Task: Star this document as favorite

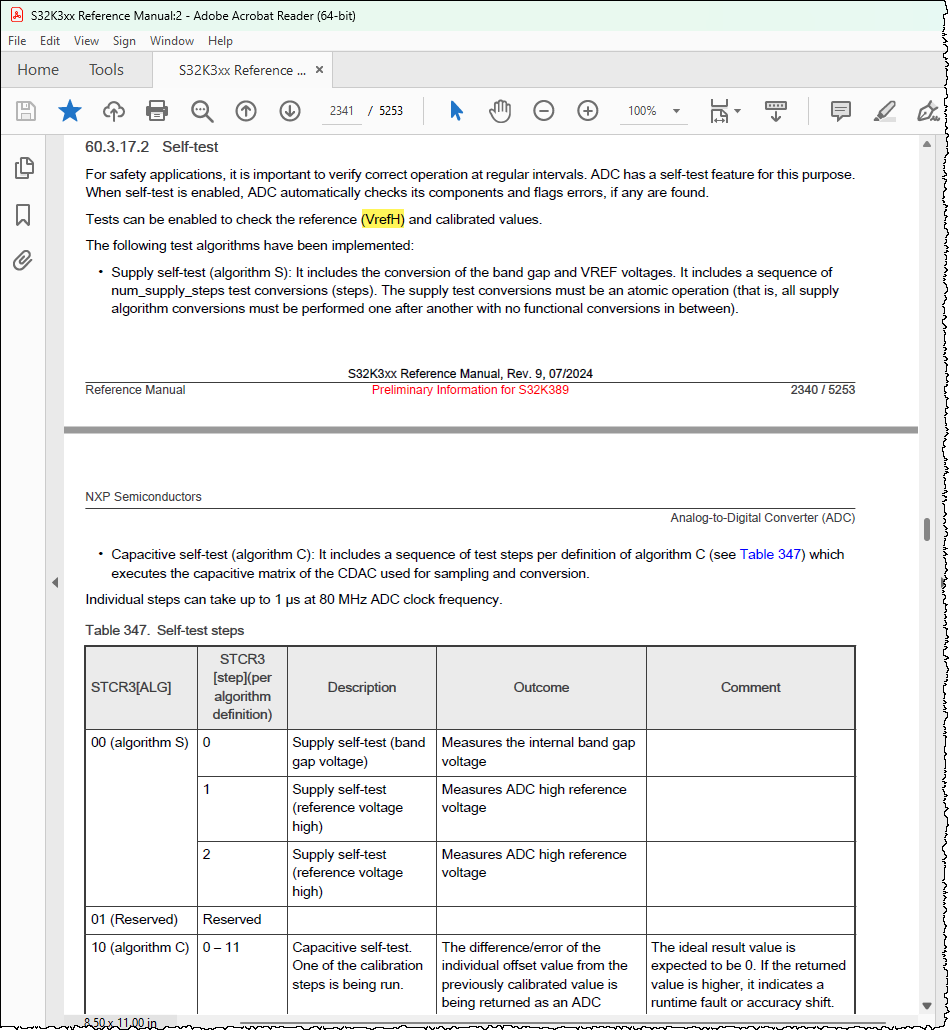Action: [x=70, y=111]
